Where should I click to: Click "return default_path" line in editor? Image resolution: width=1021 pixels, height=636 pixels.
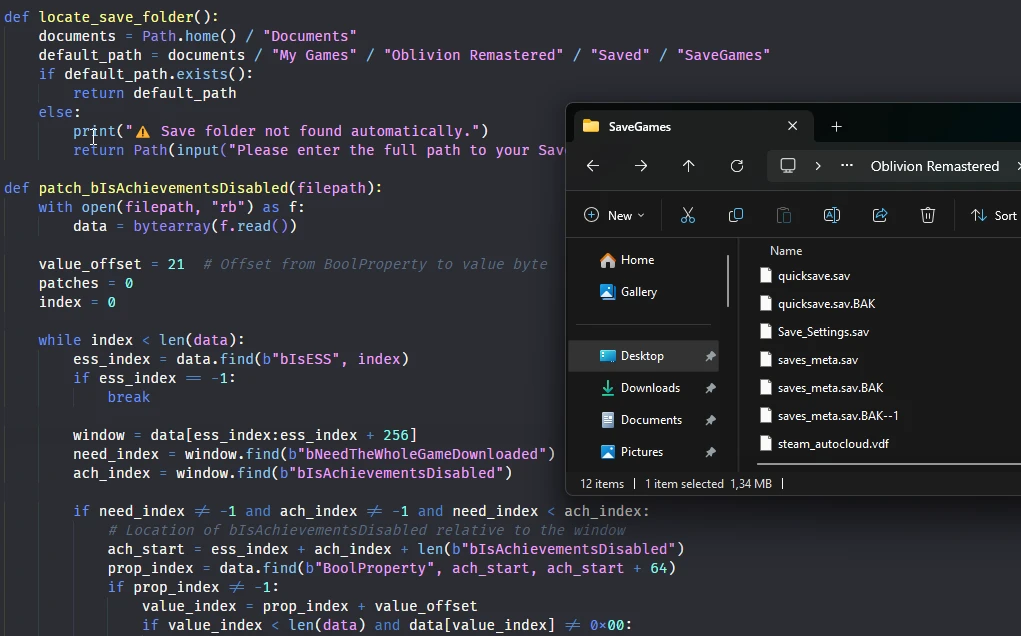[155, 93]
